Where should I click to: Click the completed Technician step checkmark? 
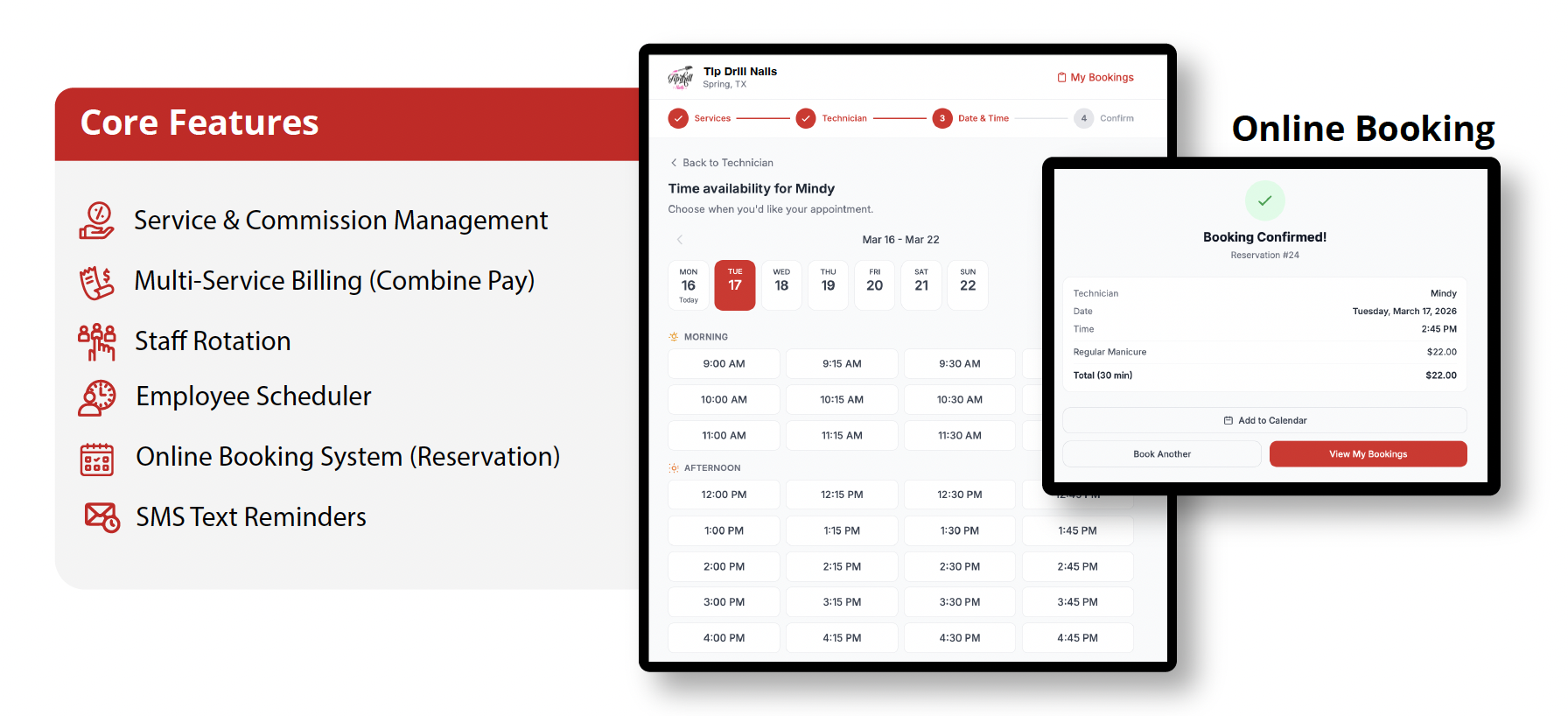[806, 118]
